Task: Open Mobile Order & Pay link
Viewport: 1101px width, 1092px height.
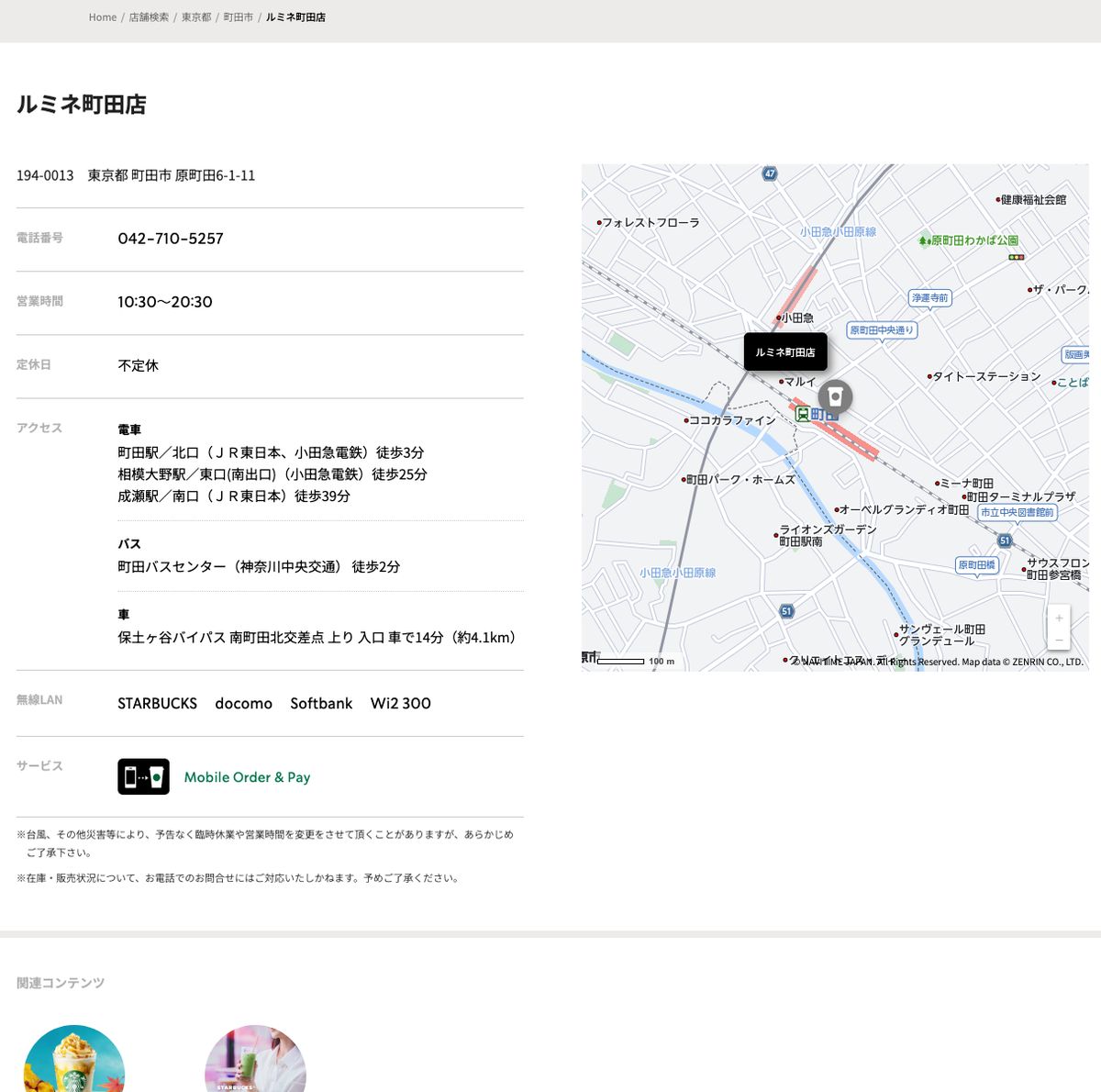Action: tap(247, 777)
